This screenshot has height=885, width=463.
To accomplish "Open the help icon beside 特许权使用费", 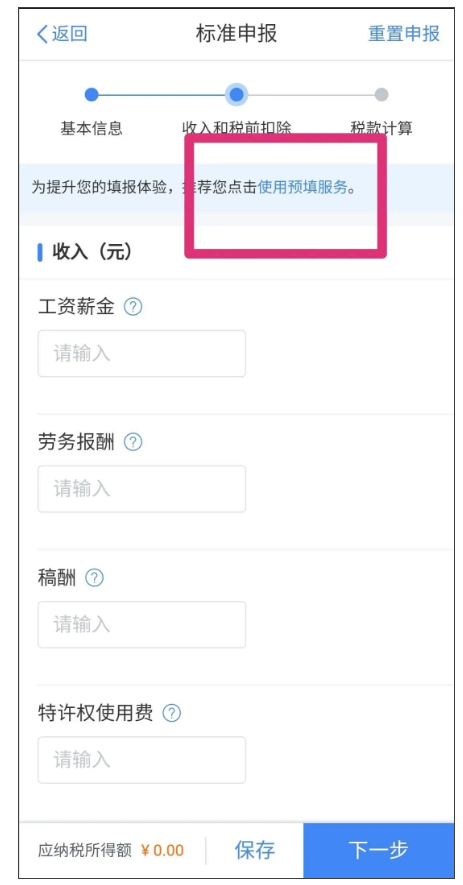I will click(172, 713).
